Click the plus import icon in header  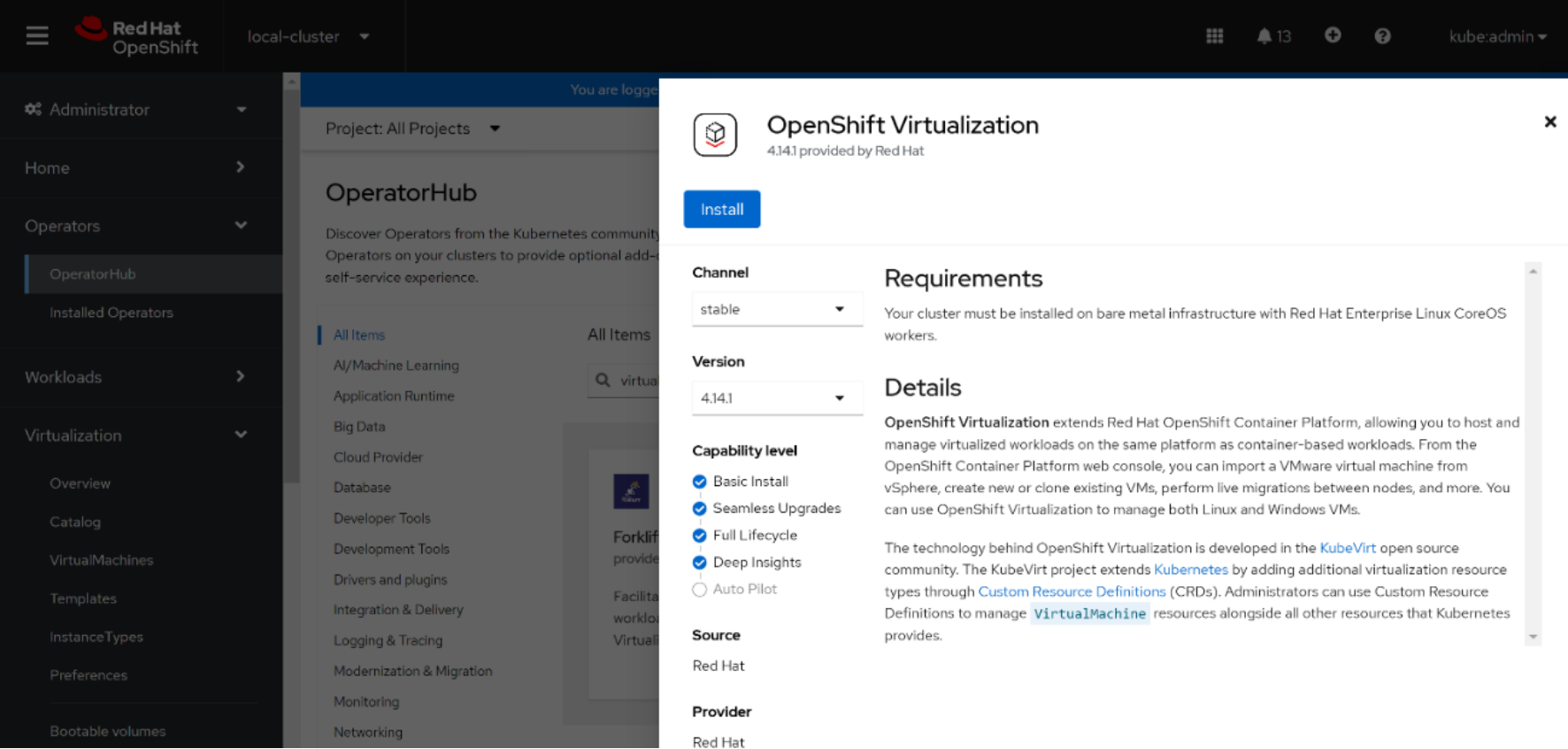click(1333, 35)
